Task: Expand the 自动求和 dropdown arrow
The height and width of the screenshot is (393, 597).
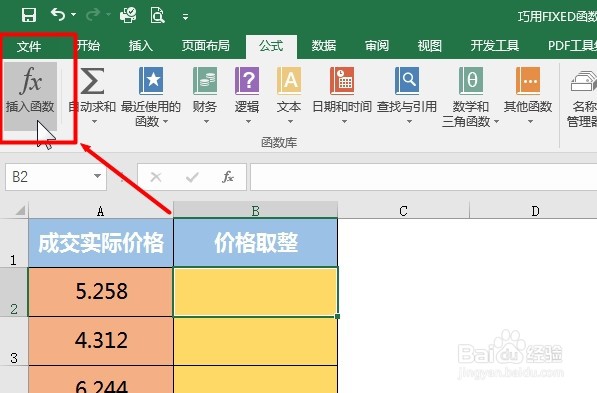Action: (x=94, y=122)
